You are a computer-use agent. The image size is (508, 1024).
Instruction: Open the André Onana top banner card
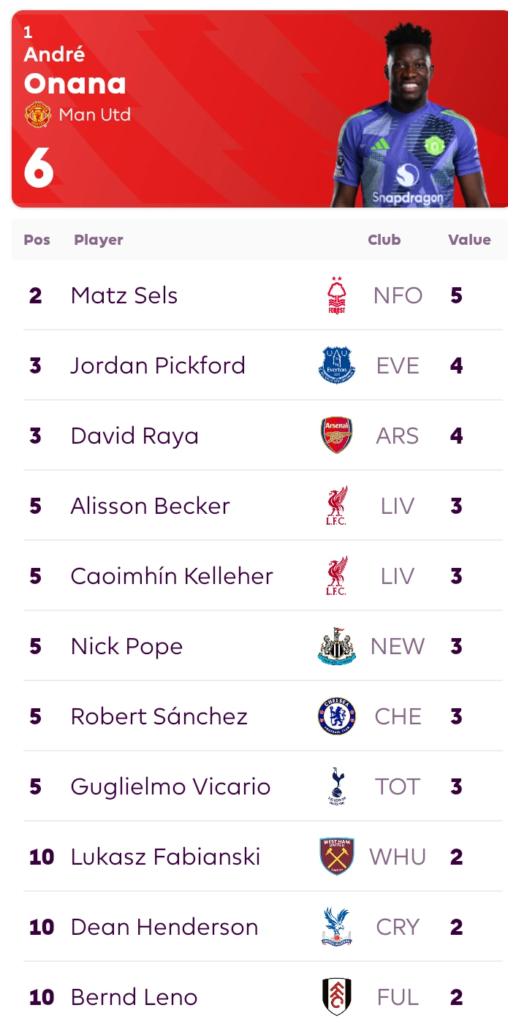pyautogui.click(x=260, y=109)
